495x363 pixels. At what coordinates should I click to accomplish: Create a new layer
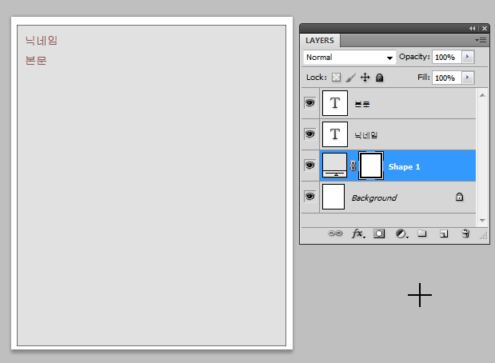tap(444, 234)
